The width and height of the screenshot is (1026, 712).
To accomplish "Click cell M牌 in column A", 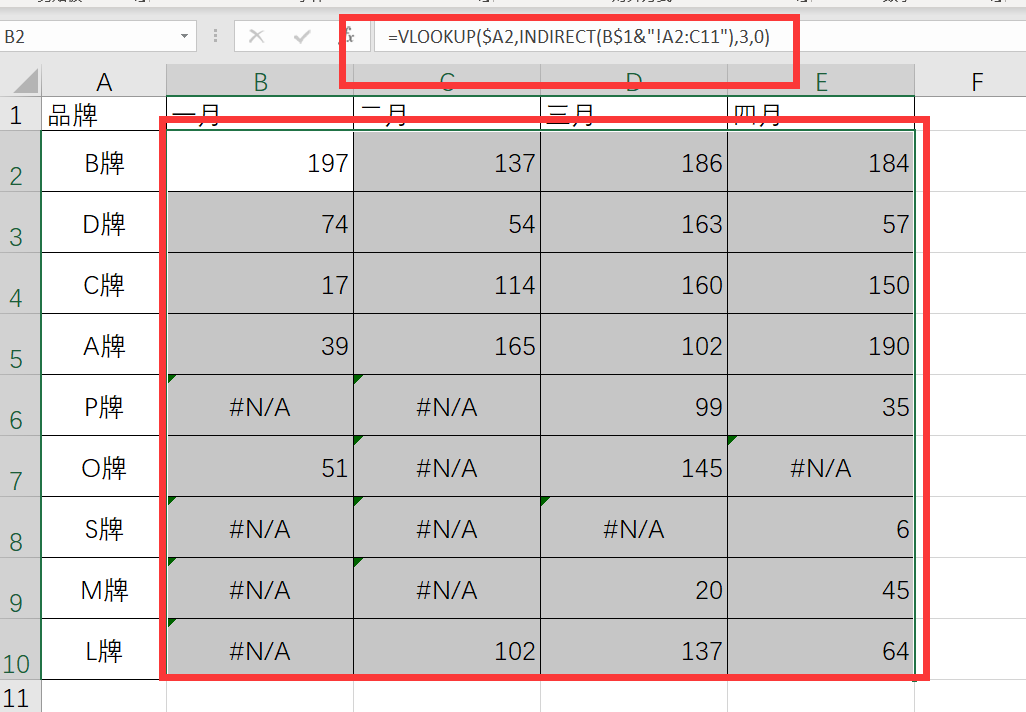I will 104,588.
